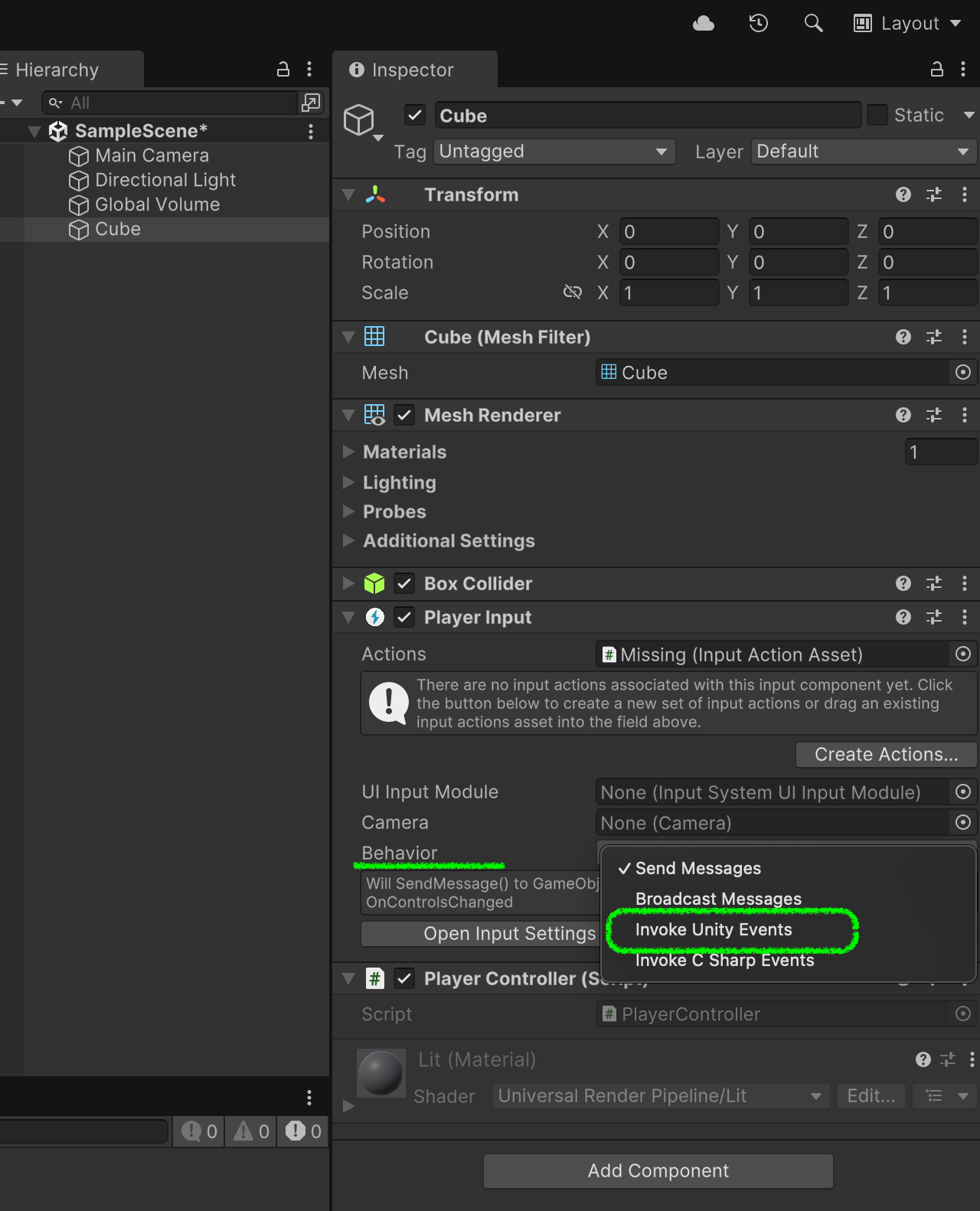Open Mesh Renderer more options menu

pyautogui.click(x=965, y=415)
